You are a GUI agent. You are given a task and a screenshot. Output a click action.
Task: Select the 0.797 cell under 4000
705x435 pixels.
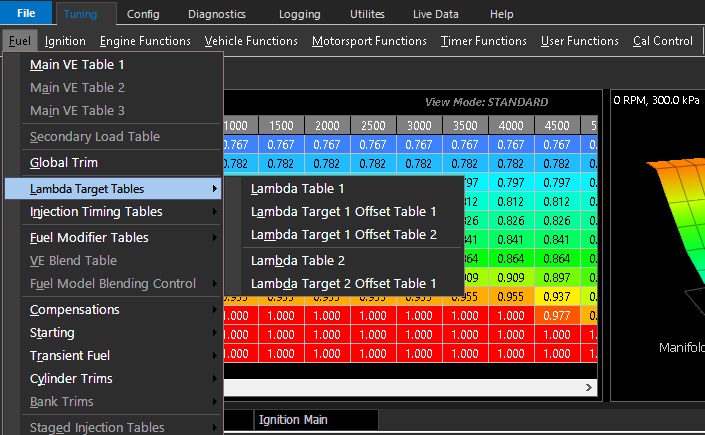511,183
